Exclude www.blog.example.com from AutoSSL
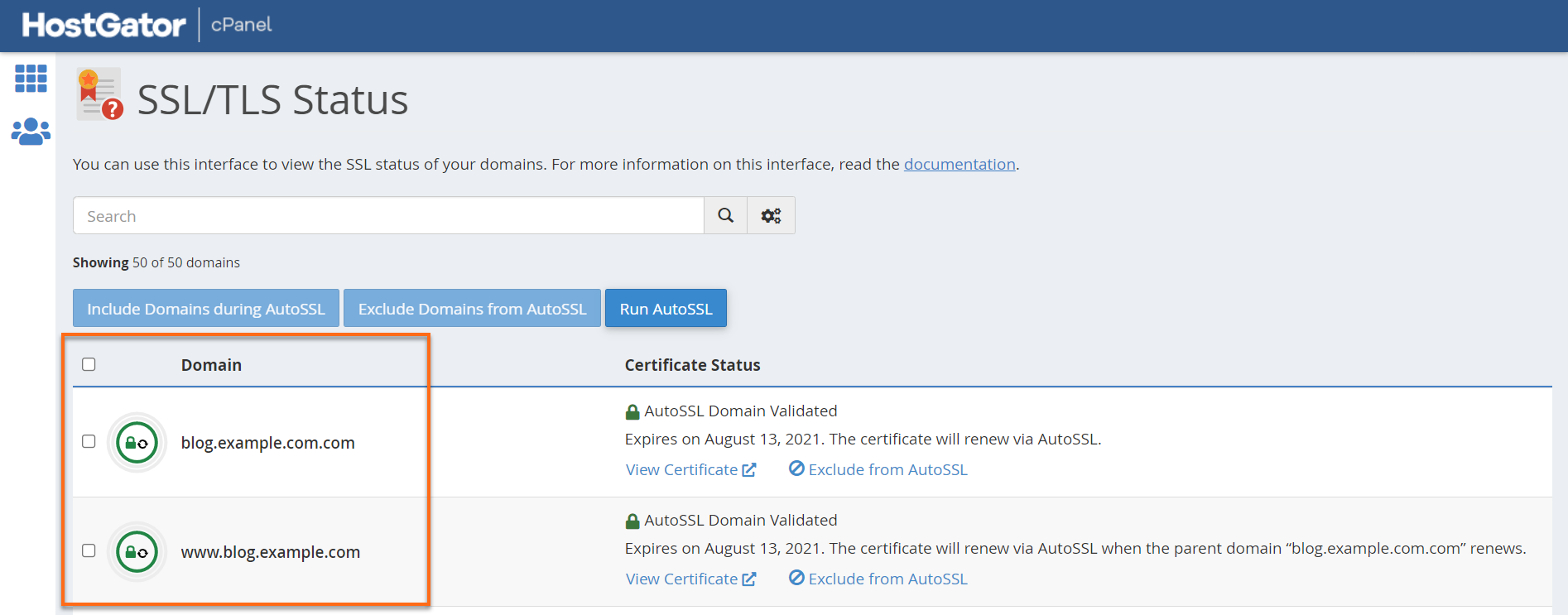The width and height of the screenshot is (1568, 615). tap(878, 579)
